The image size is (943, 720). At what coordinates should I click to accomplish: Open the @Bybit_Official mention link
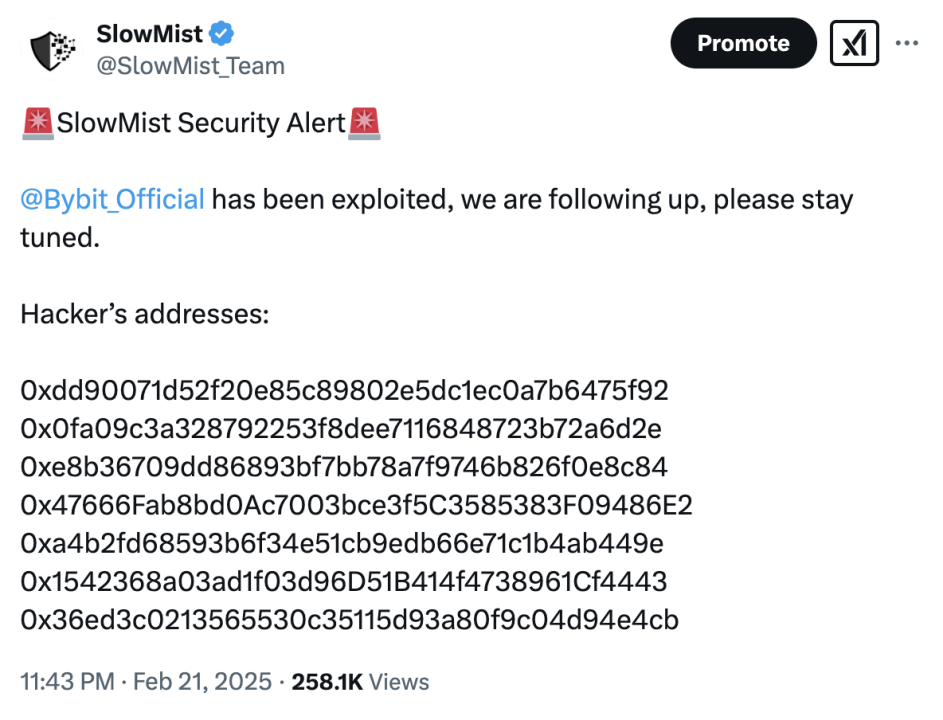[x=112, y=199]
